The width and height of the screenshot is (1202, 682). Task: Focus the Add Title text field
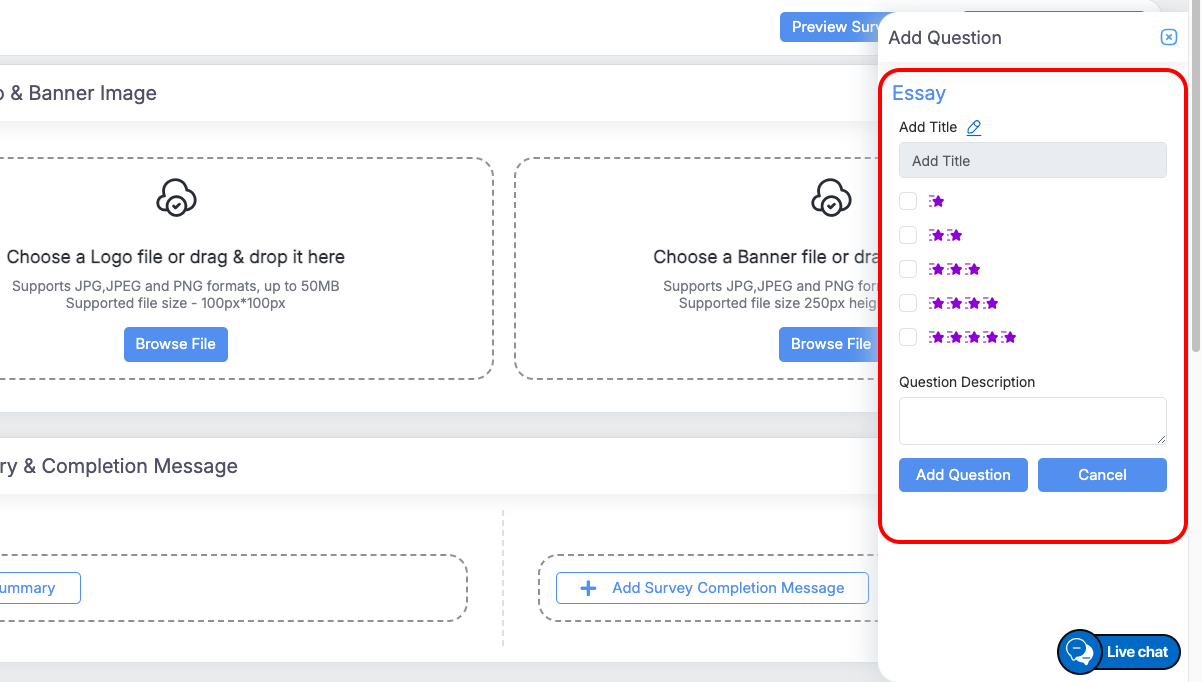(1032, 160)
